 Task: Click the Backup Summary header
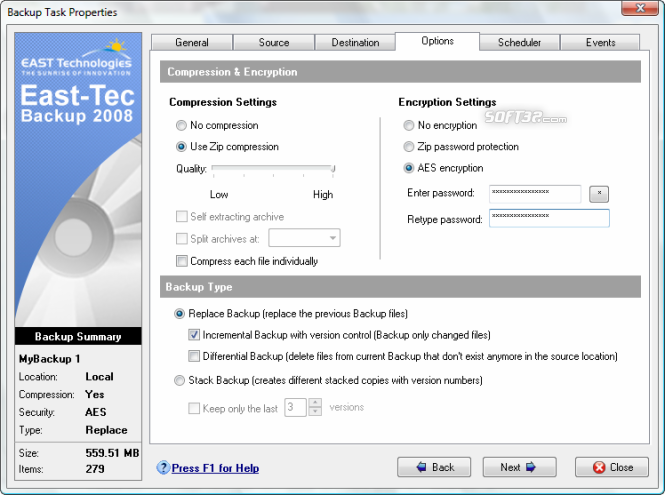78,336
